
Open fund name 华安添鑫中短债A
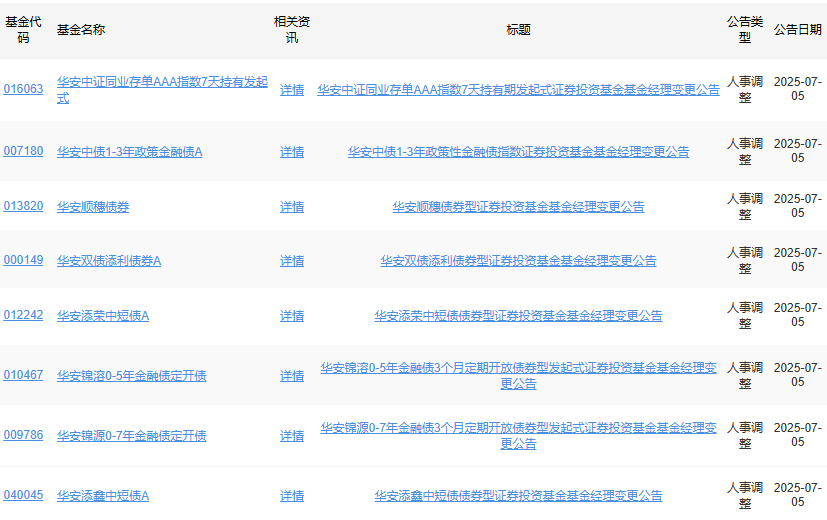103,496
